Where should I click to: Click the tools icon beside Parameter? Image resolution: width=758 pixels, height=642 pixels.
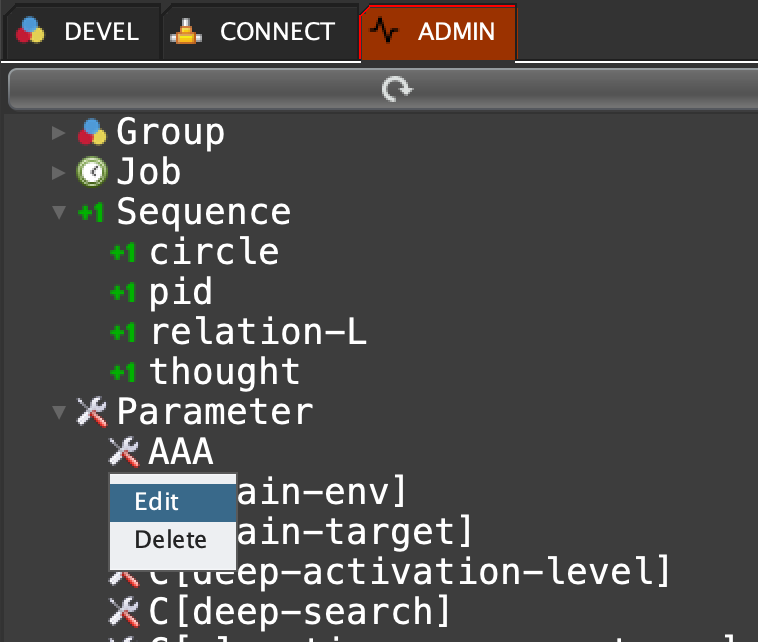tap(92, 411)
